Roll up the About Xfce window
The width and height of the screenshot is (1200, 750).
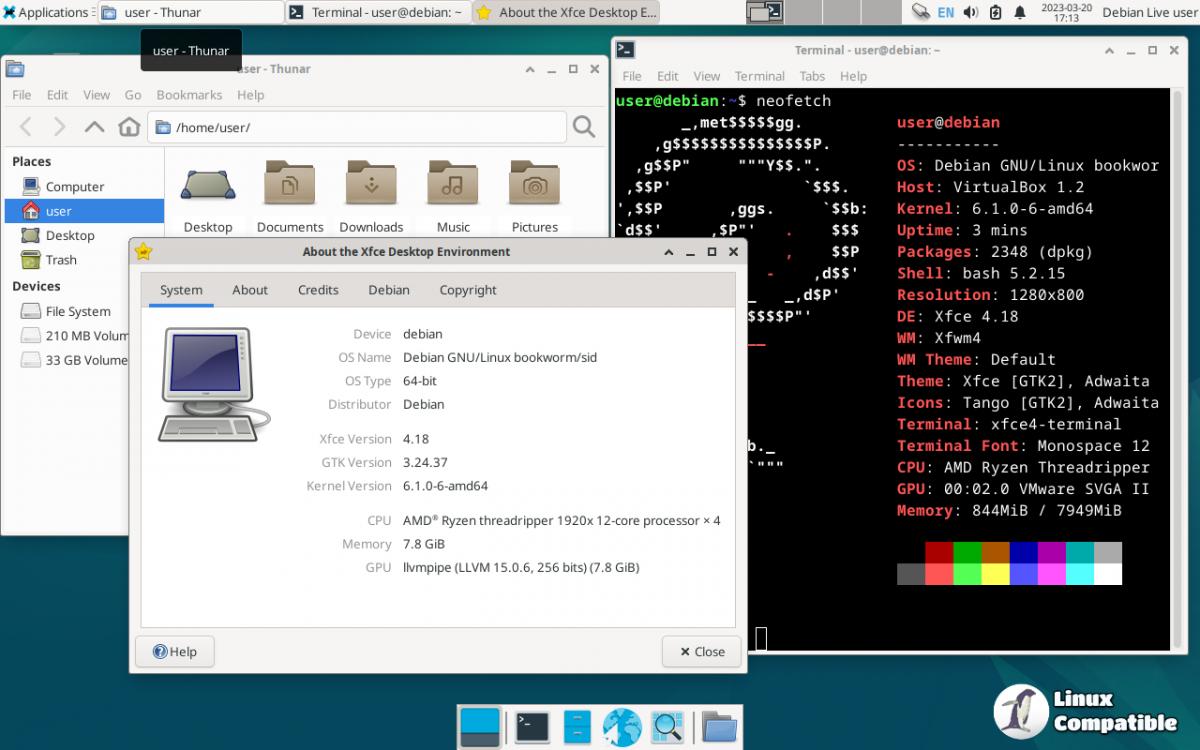click(668, 252)
